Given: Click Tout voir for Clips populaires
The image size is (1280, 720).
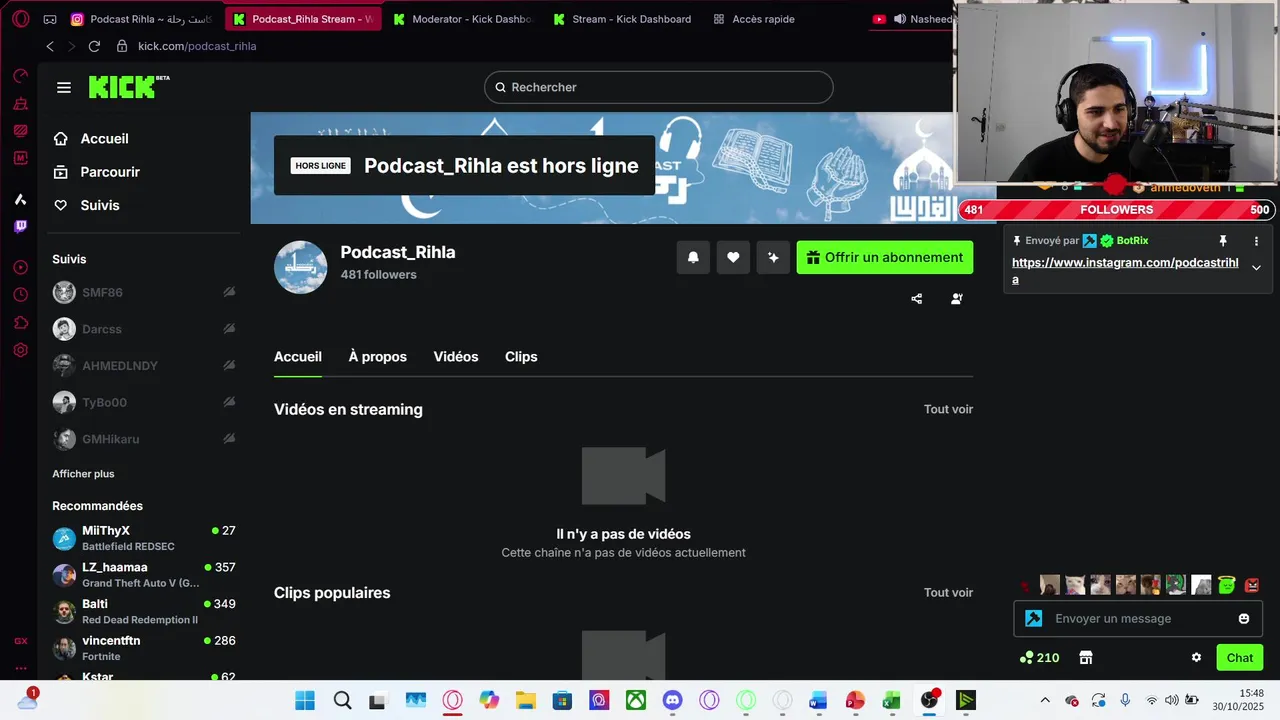Looking at the screenshot, I should click(948, 593).
